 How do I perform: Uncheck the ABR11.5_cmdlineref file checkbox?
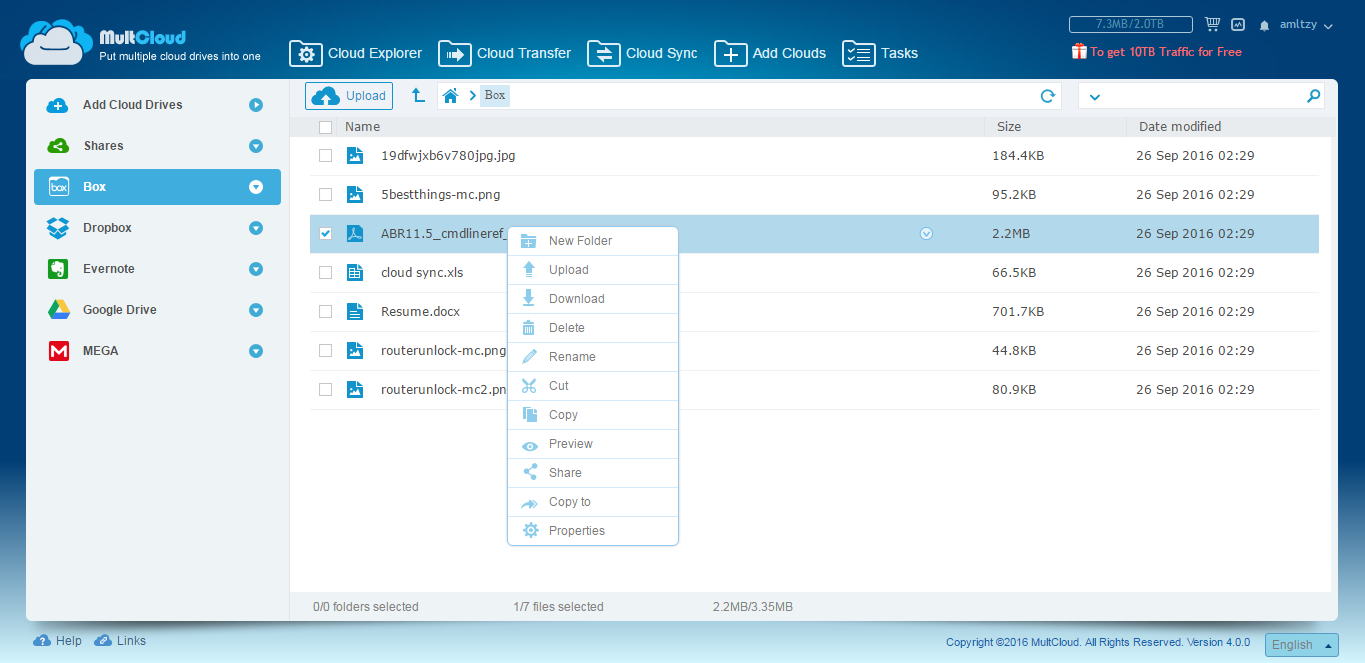pyautogui.click(x=325, y=234)
